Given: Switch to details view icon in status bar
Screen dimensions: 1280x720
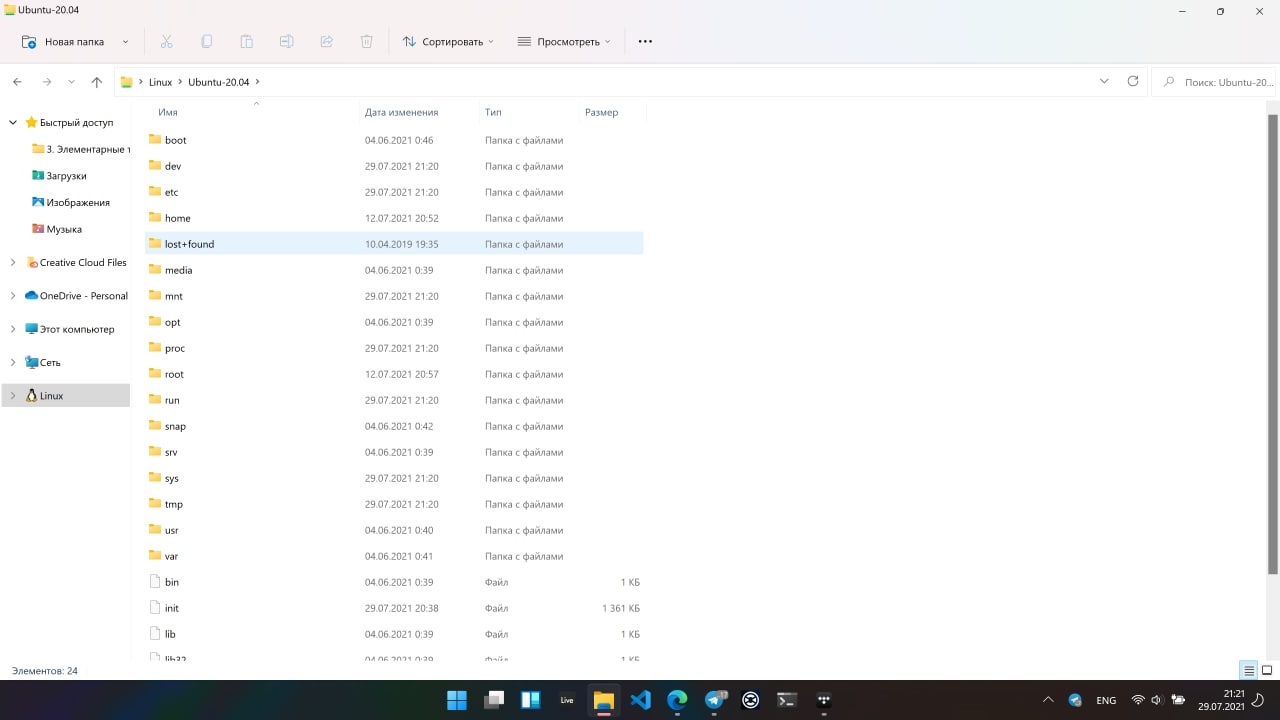Looking at the screenshot, I should coord(1249,670).
